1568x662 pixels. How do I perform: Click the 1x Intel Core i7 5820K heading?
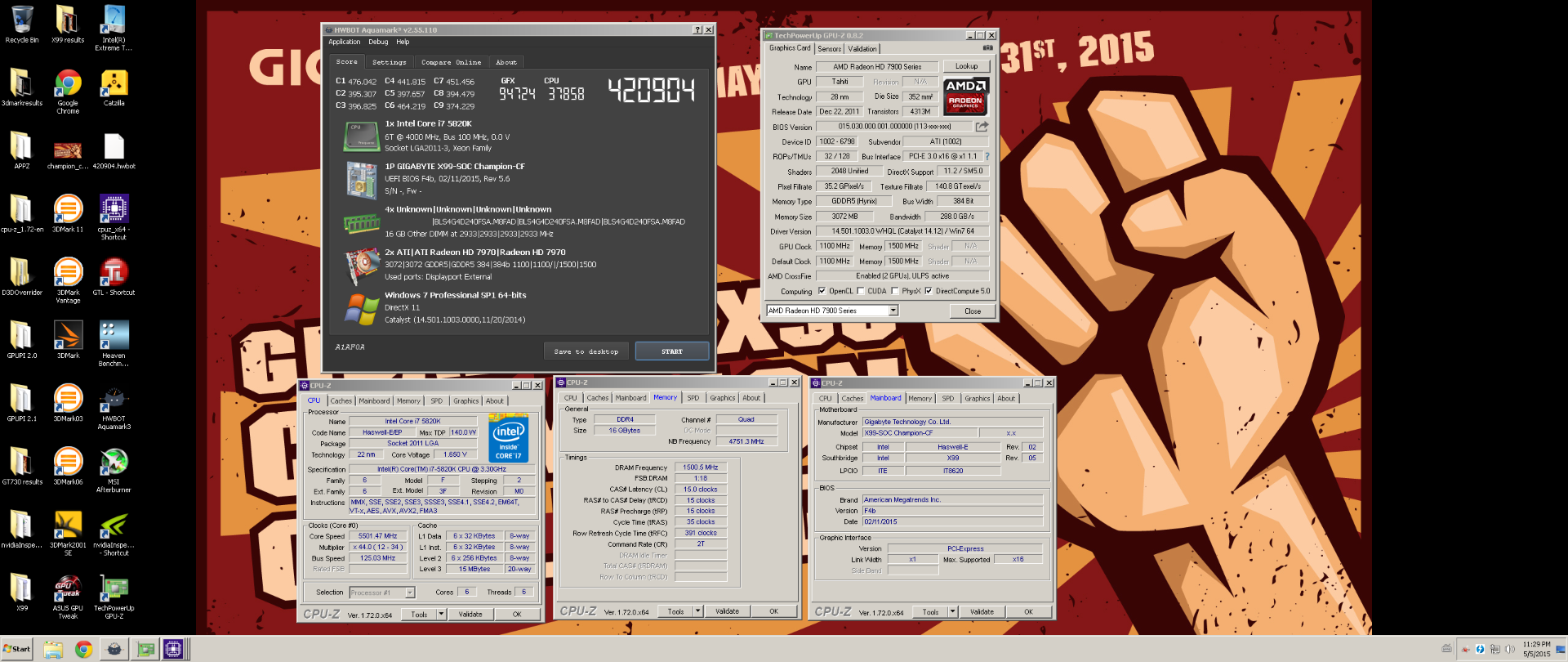click(428, 123)
